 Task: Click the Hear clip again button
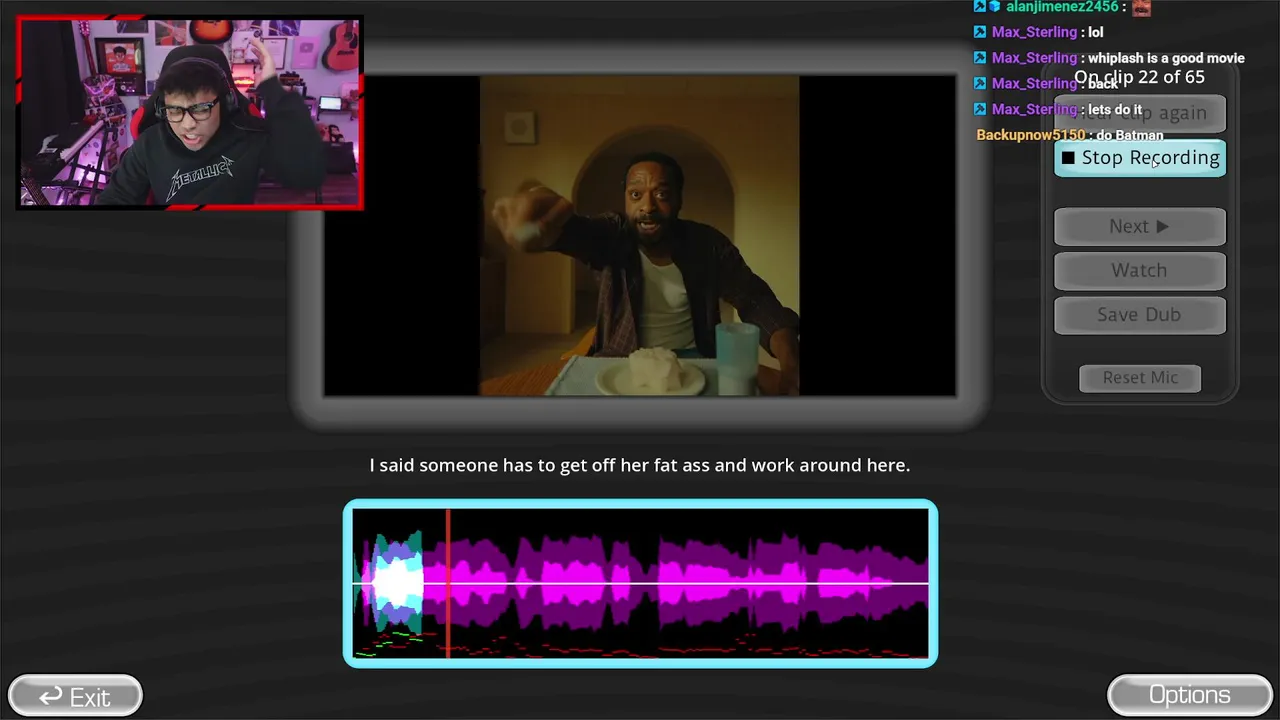[x=1140, y=113]
